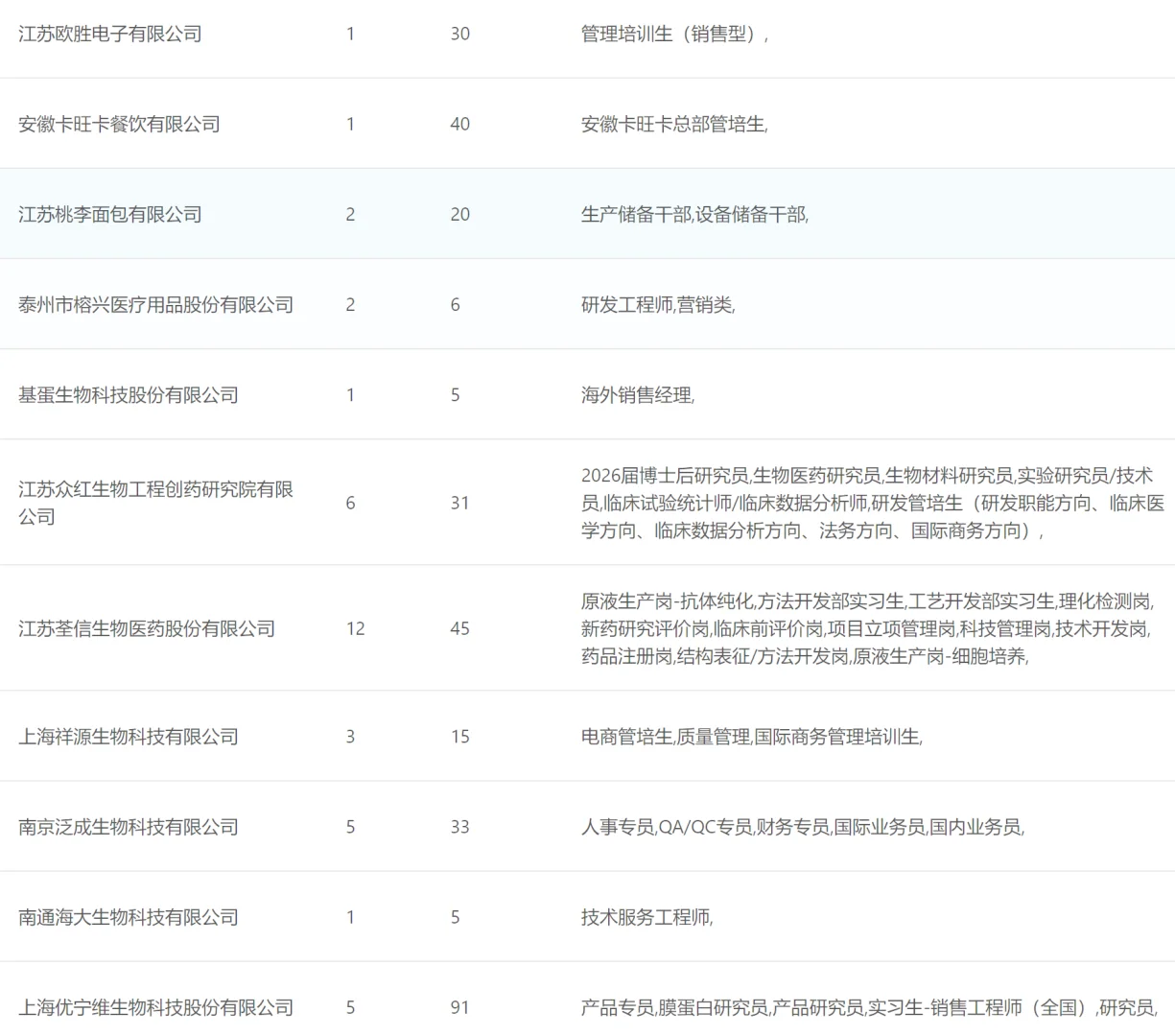The height and width of the screenshot is (1036, 1175).
Task: Click position text 管理培训生（销售型）
Action: click(674, 34)
